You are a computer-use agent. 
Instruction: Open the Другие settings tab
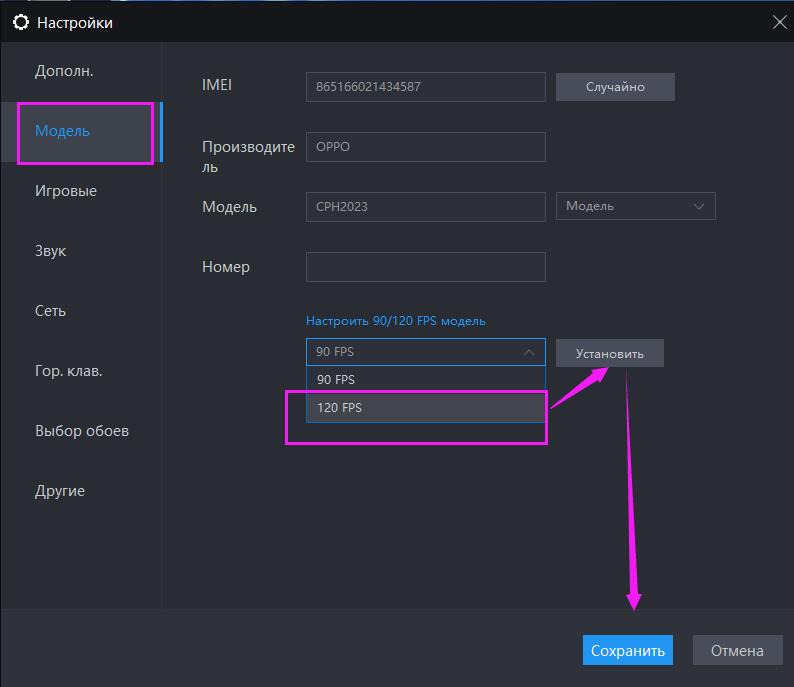point(60,491)
